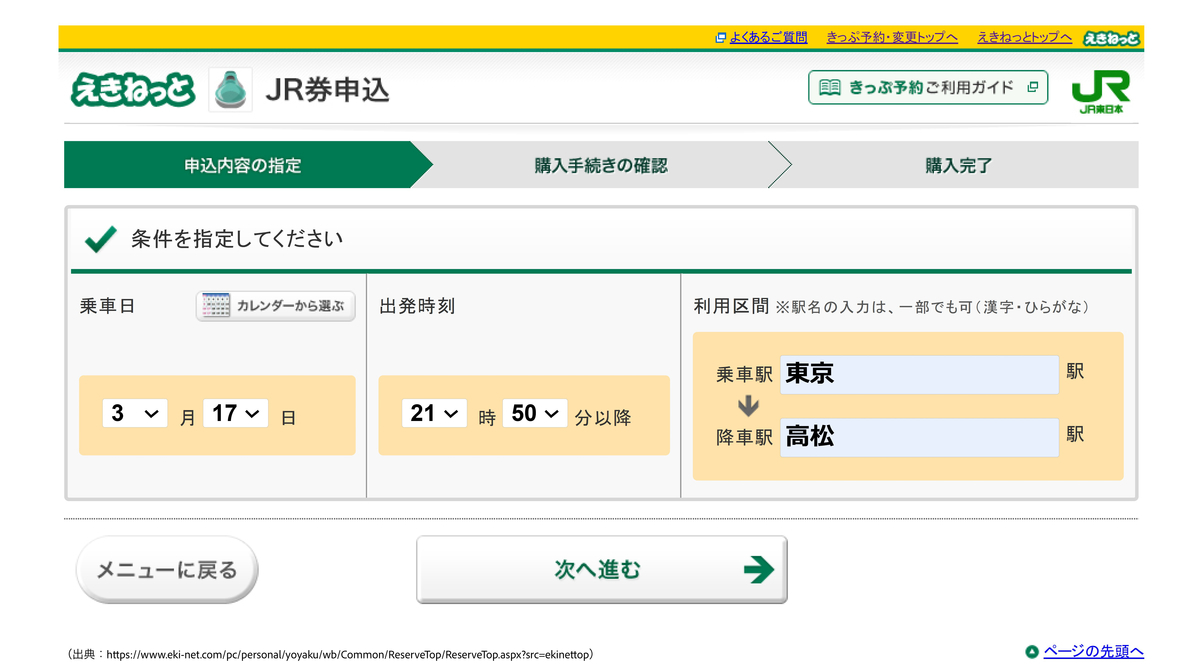This screenshot has width=1200, height=666.
Task: Click the 乗車駅 field containing 東京
Action: (x=919, y=374)
